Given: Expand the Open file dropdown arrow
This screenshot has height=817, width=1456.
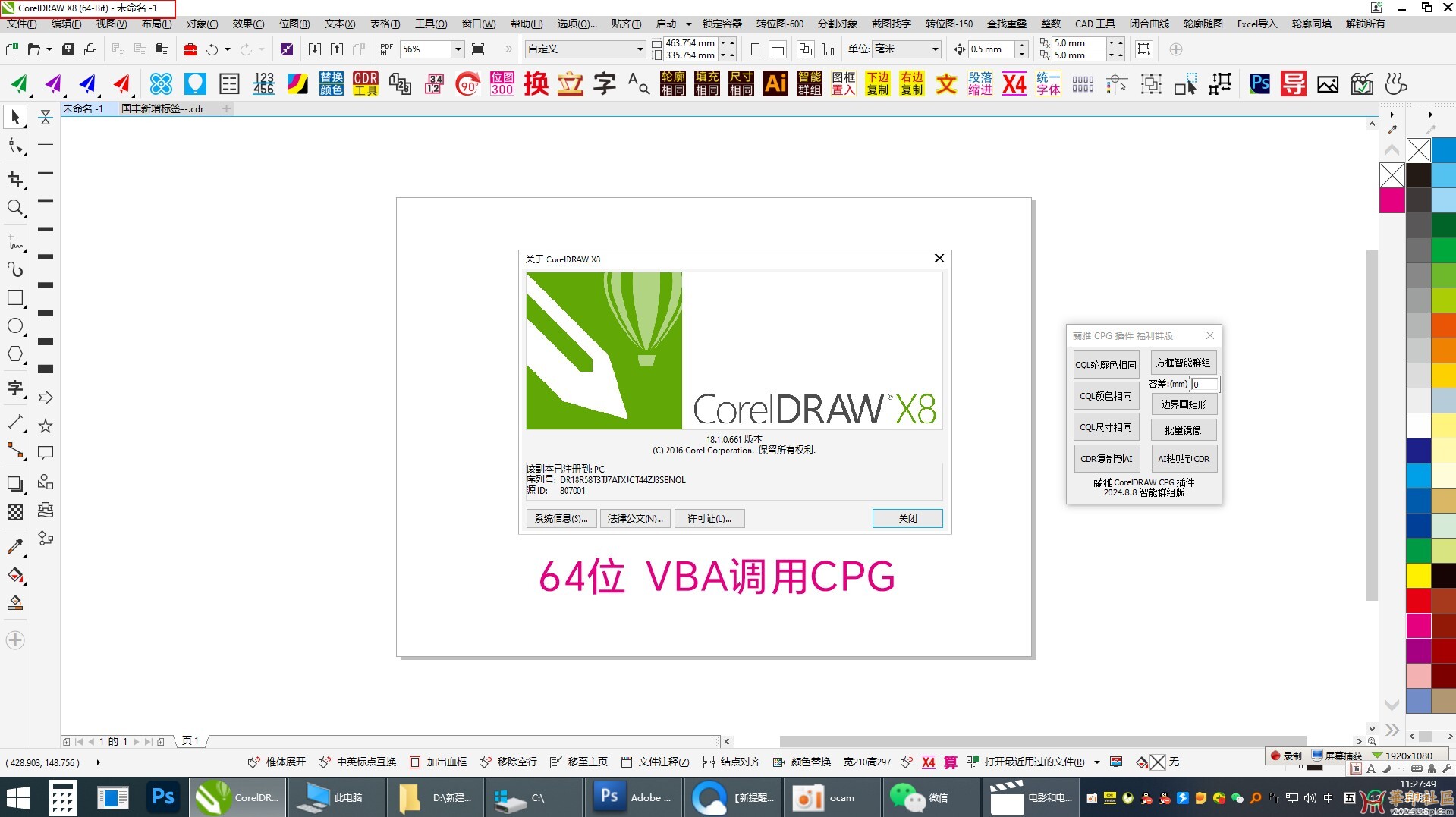Looking at the screenshot, I should click(49, 49).
